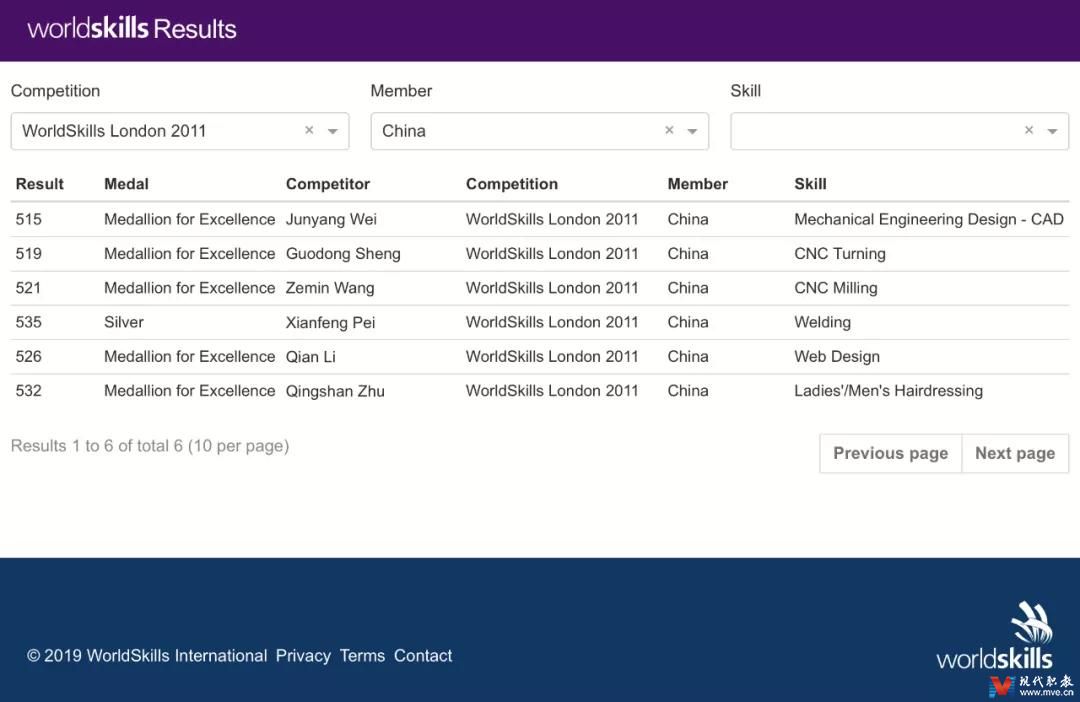The width and height of the screenshot is (1080, 702).
Task: Clear the Competition filter with the x icon
Action: coord(309,131)
